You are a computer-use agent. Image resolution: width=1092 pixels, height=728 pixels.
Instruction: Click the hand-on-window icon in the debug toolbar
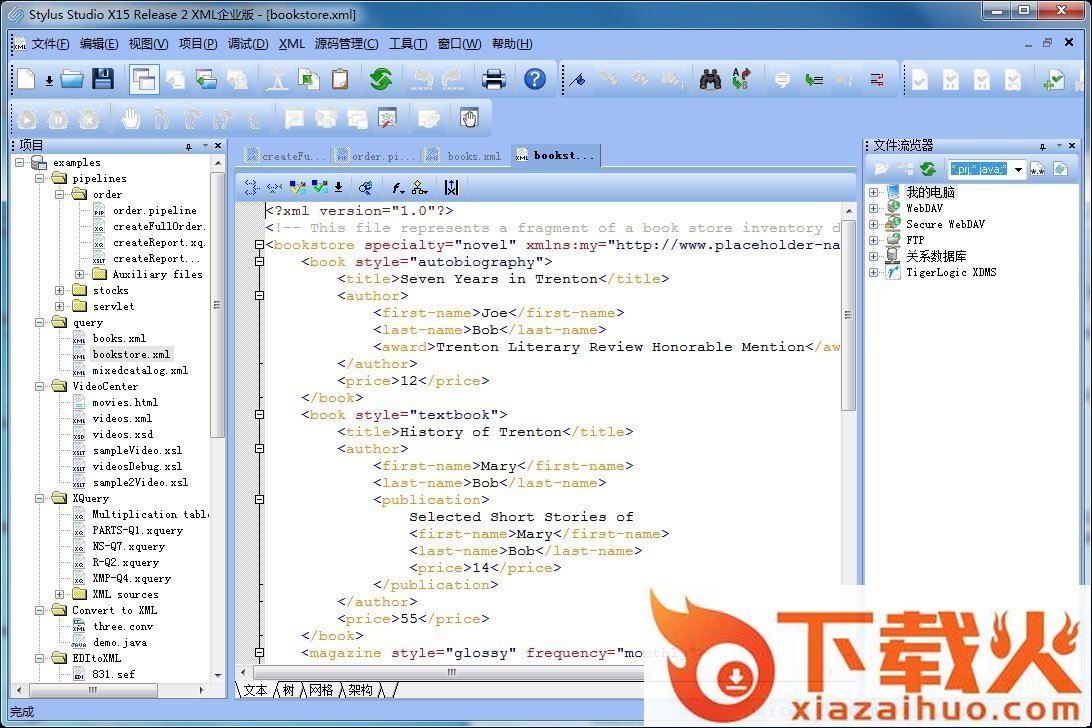[x=469, y=118]
